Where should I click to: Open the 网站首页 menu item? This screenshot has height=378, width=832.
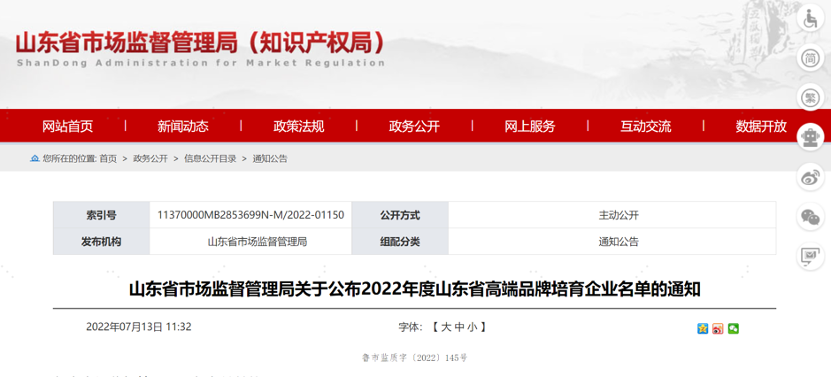(67, 126)
